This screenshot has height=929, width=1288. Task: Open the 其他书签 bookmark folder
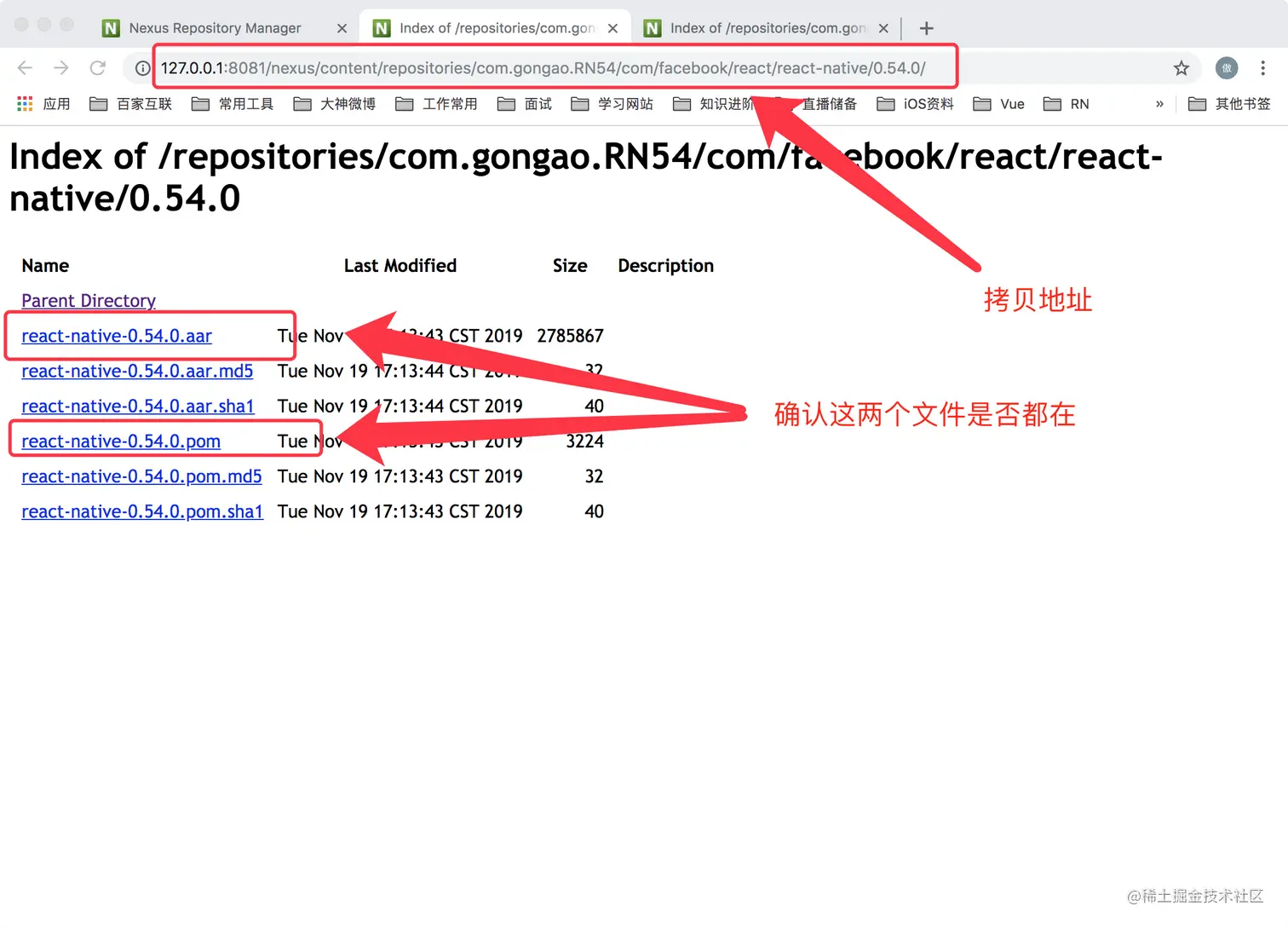click(x=1229, y=104)
